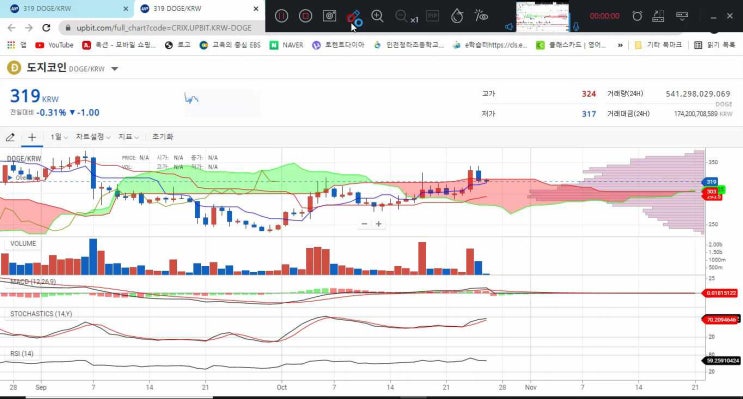The height and width of the screenshot is (399, 743).
Task: Click the DOGE/KRW chart legend label
Action: 24,159
